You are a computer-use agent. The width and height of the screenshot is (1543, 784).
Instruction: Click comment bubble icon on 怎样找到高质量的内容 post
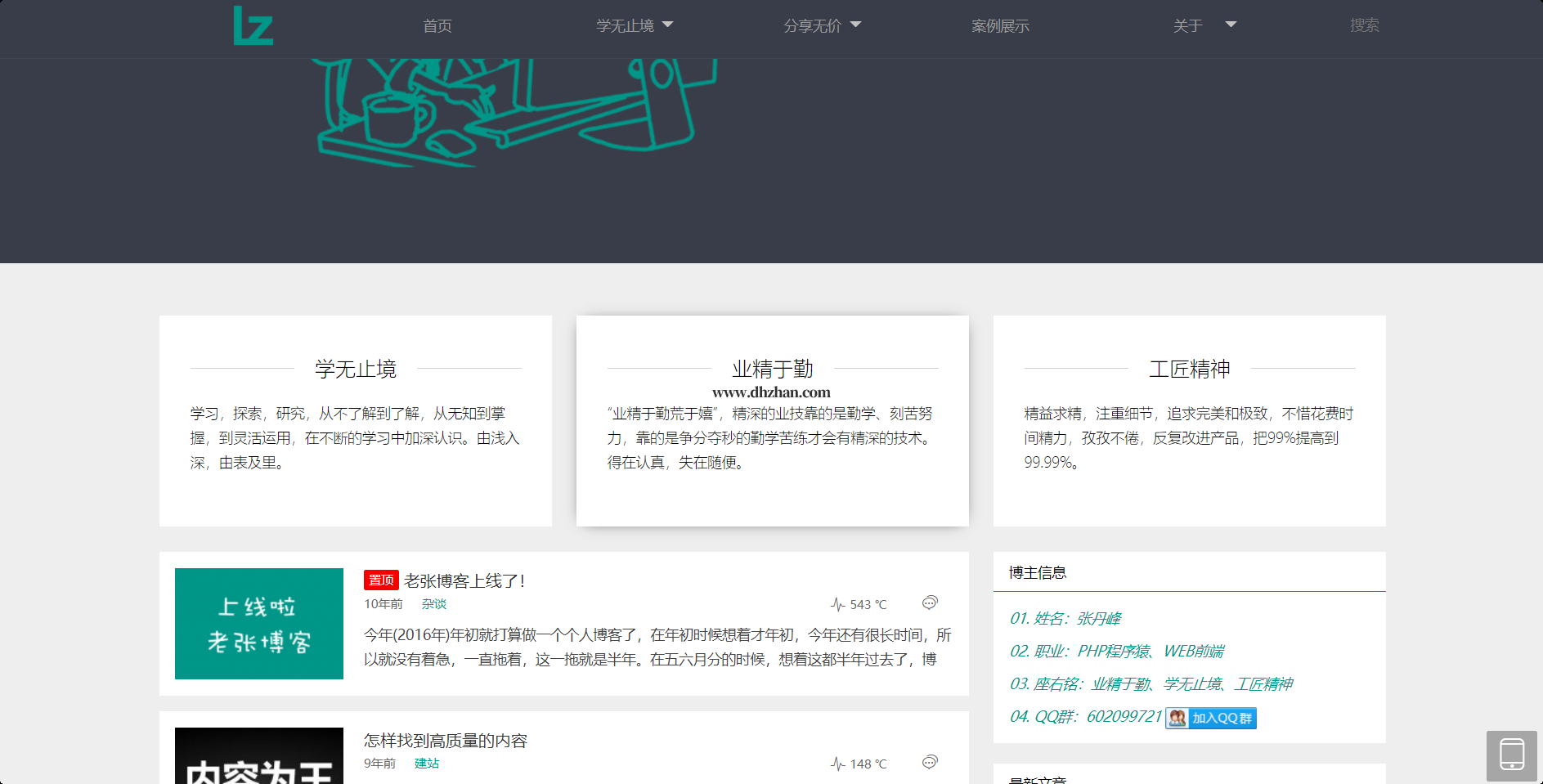929,763
